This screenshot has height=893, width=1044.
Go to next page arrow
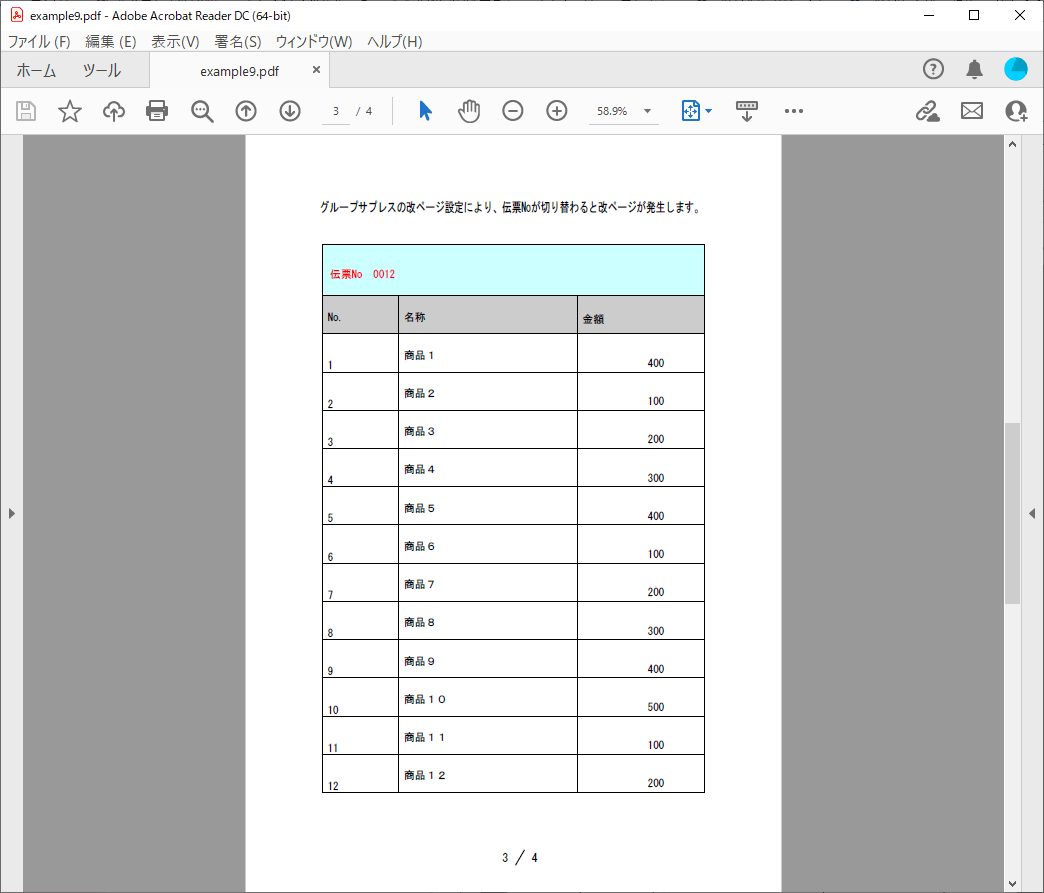[x=290, y=111]
